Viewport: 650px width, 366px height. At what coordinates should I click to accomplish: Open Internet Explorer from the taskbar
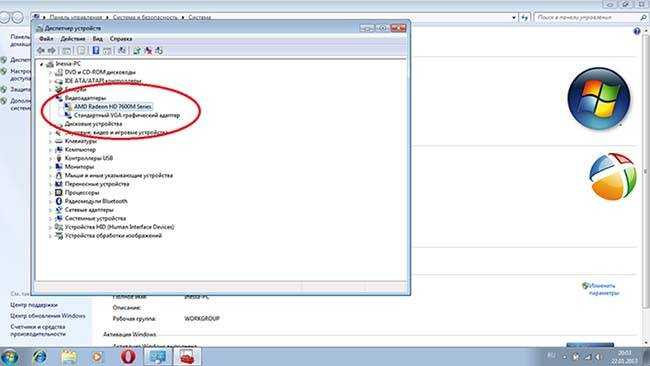pyautogui.click(x=40, y=356)
